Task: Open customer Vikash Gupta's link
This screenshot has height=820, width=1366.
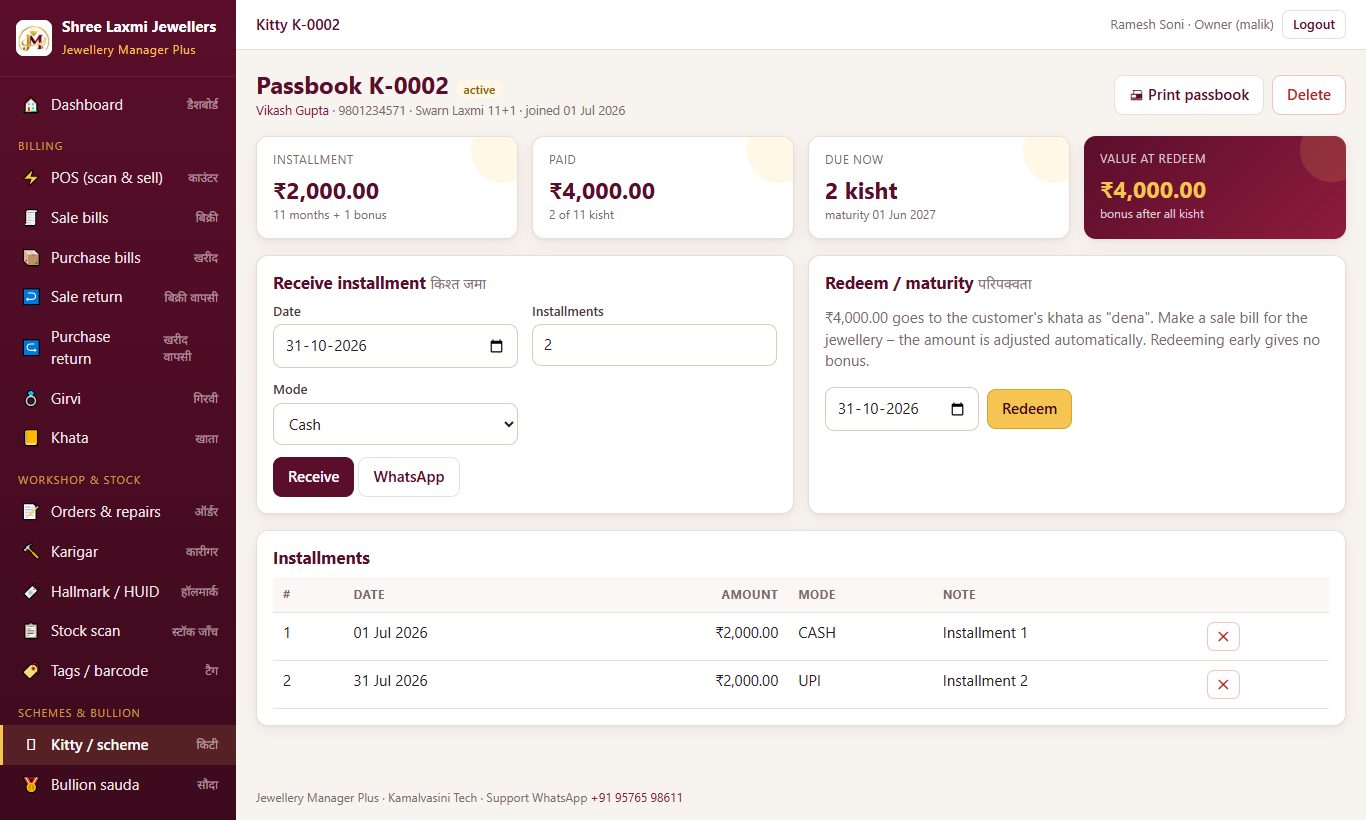Action: (293, 111)
